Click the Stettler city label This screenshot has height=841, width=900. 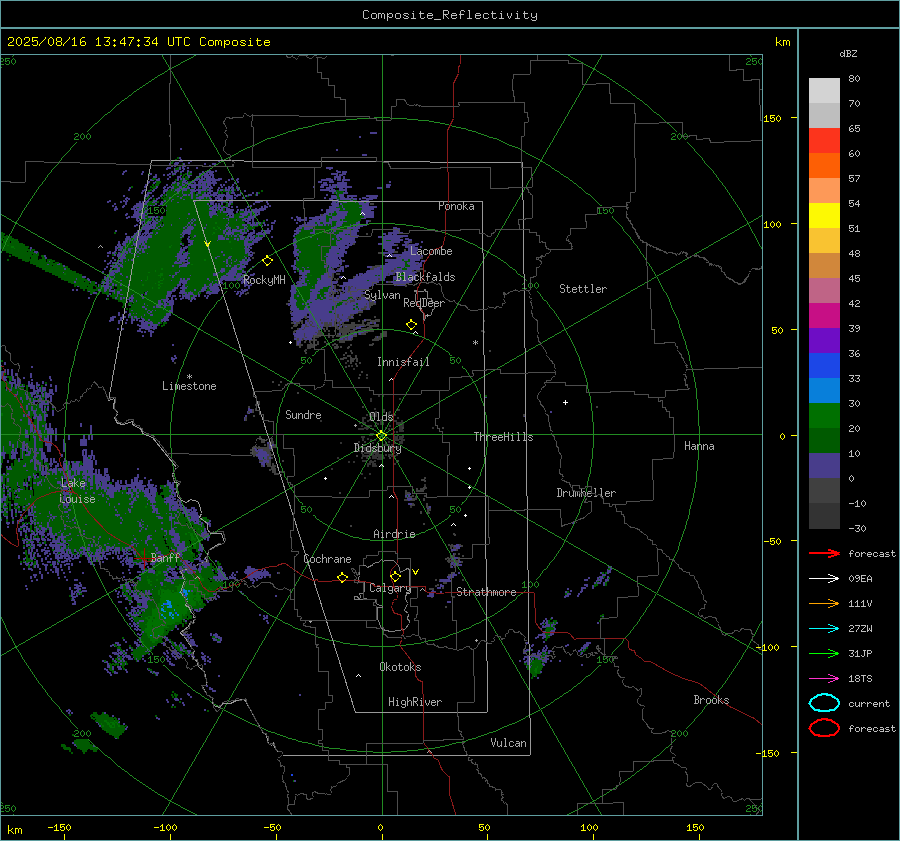(x=583, y=289)
